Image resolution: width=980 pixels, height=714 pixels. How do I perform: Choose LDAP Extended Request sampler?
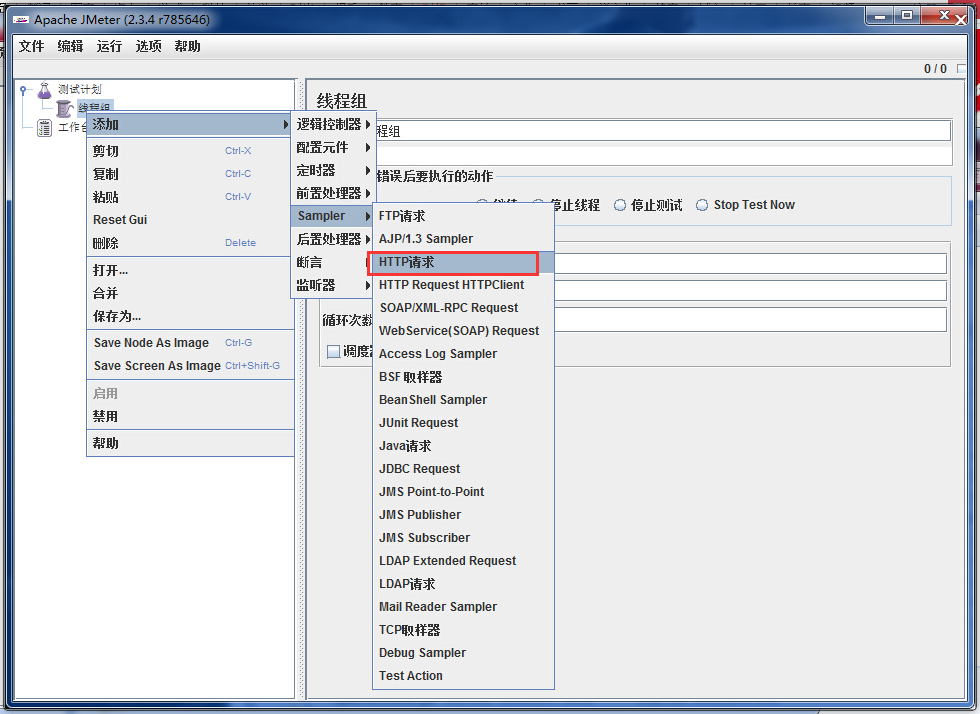463,561
